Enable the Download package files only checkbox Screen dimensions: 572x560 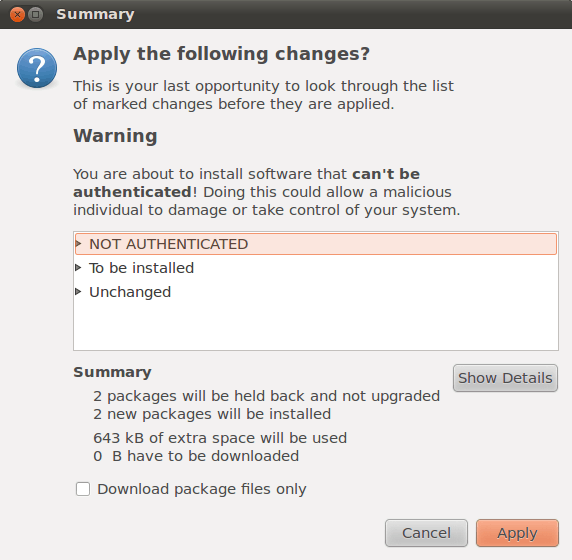(83, 489)
